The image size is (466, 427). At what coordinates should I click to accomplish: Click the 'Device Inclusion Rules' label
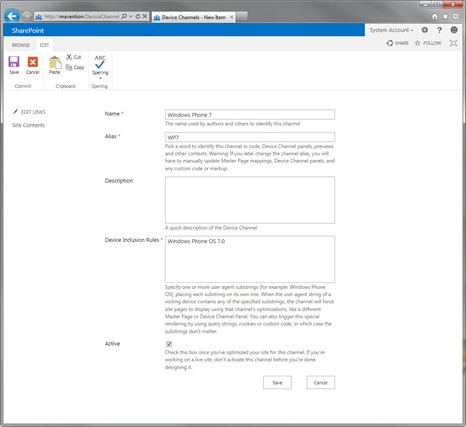(132, 240)
